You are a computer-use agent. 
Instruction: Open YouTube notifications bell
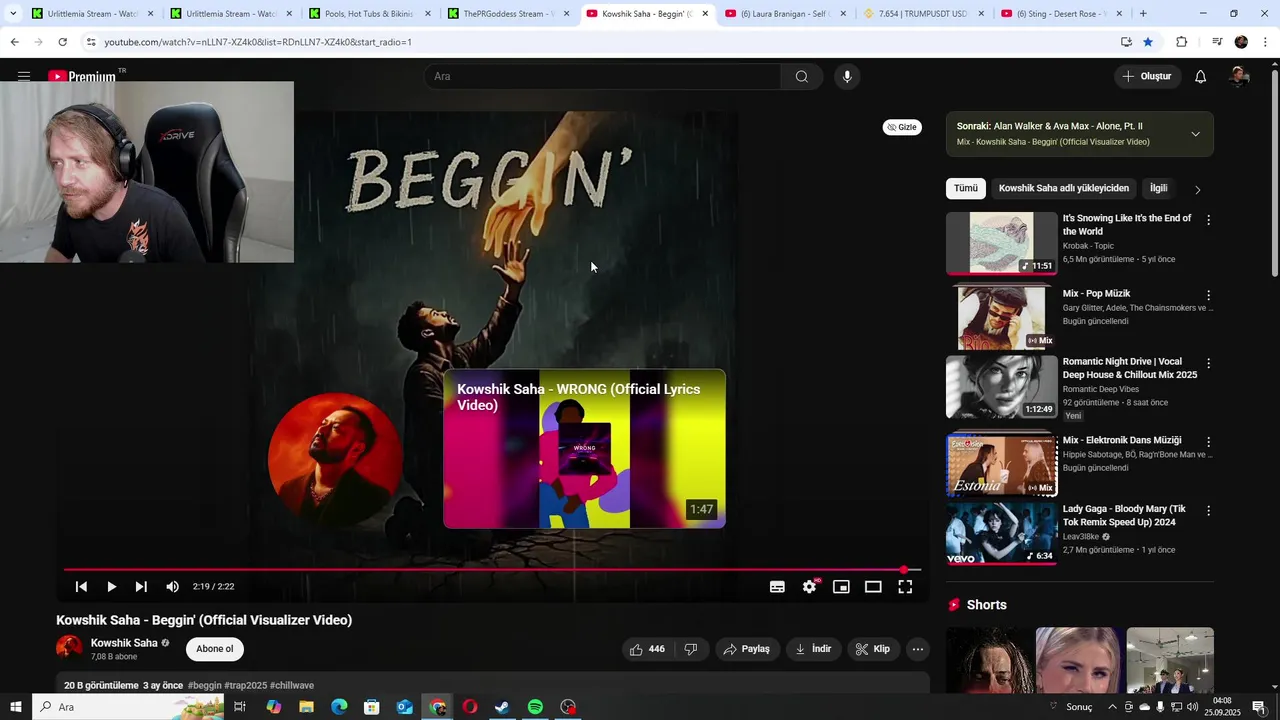tap(1201, 77)
